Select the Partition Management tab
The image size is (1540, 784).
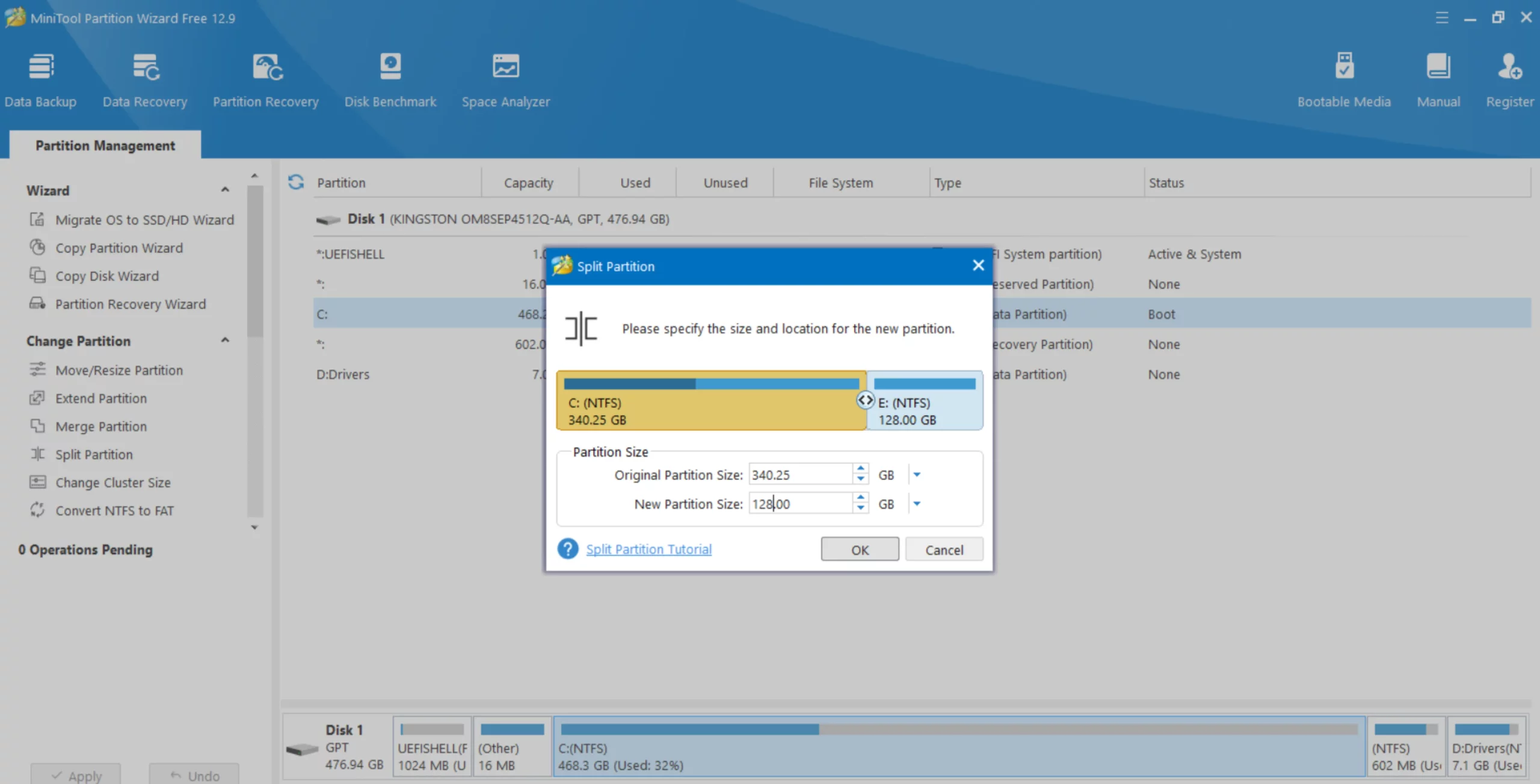[105, 145]
